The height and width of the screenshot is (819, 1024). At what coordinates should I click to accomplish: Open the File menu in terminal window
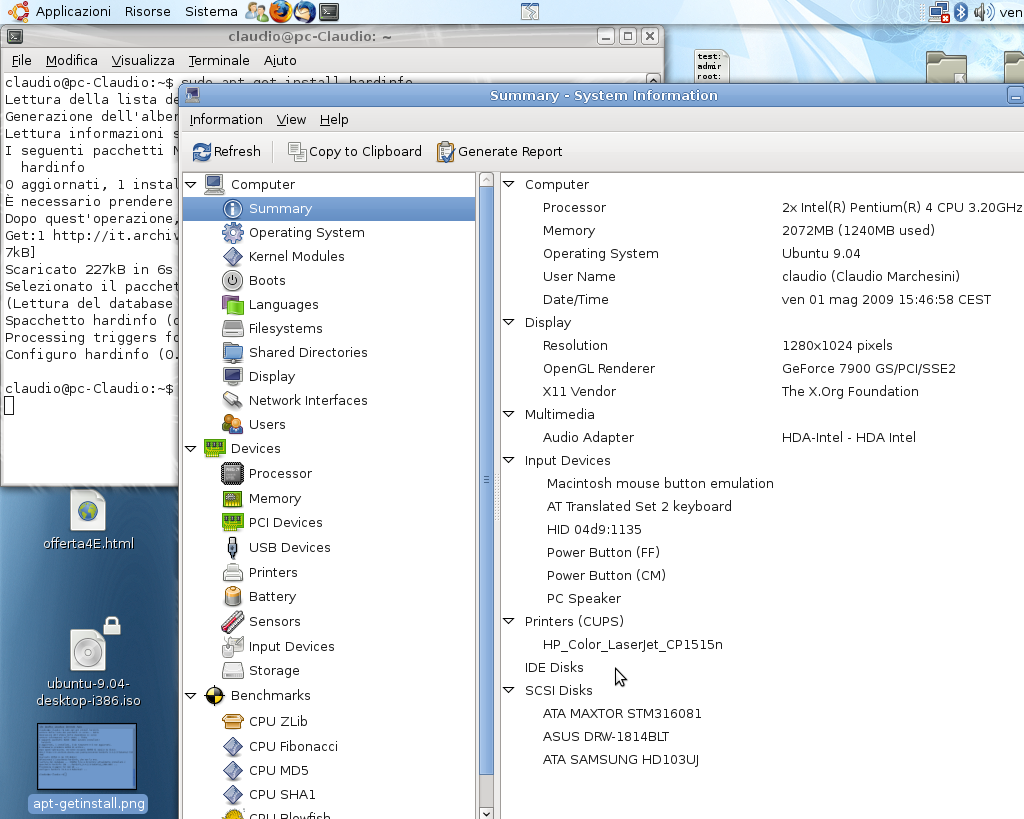(22, 61)
